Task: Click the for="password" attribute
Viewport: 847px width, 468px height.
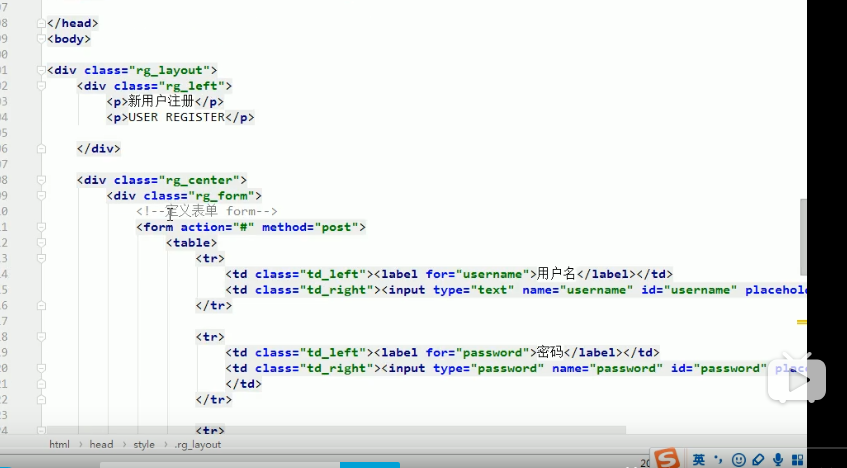Action: 478,352
